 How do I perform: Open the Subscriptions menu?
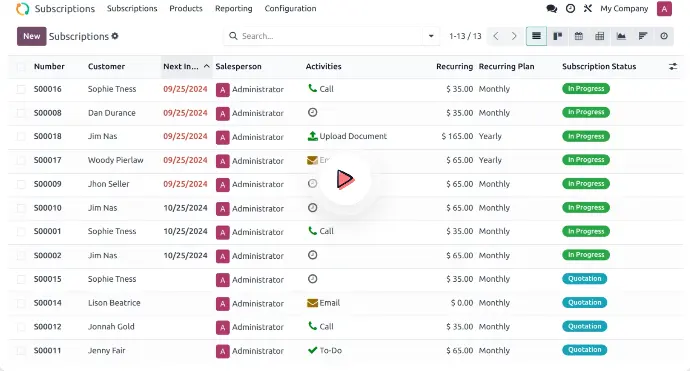pyautogui.click(x=132, y=8)
